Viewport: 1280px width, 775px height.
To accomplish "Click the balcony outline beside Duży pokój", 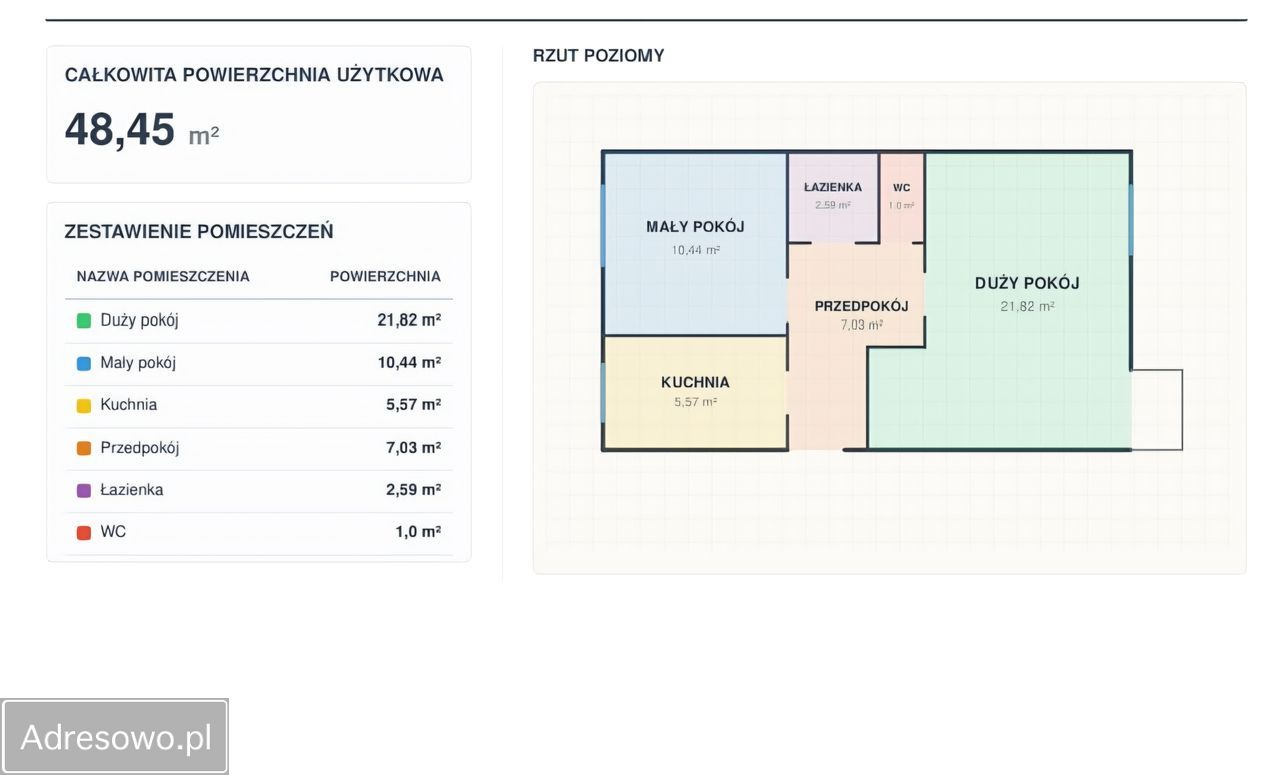I will coord(1157,410).
